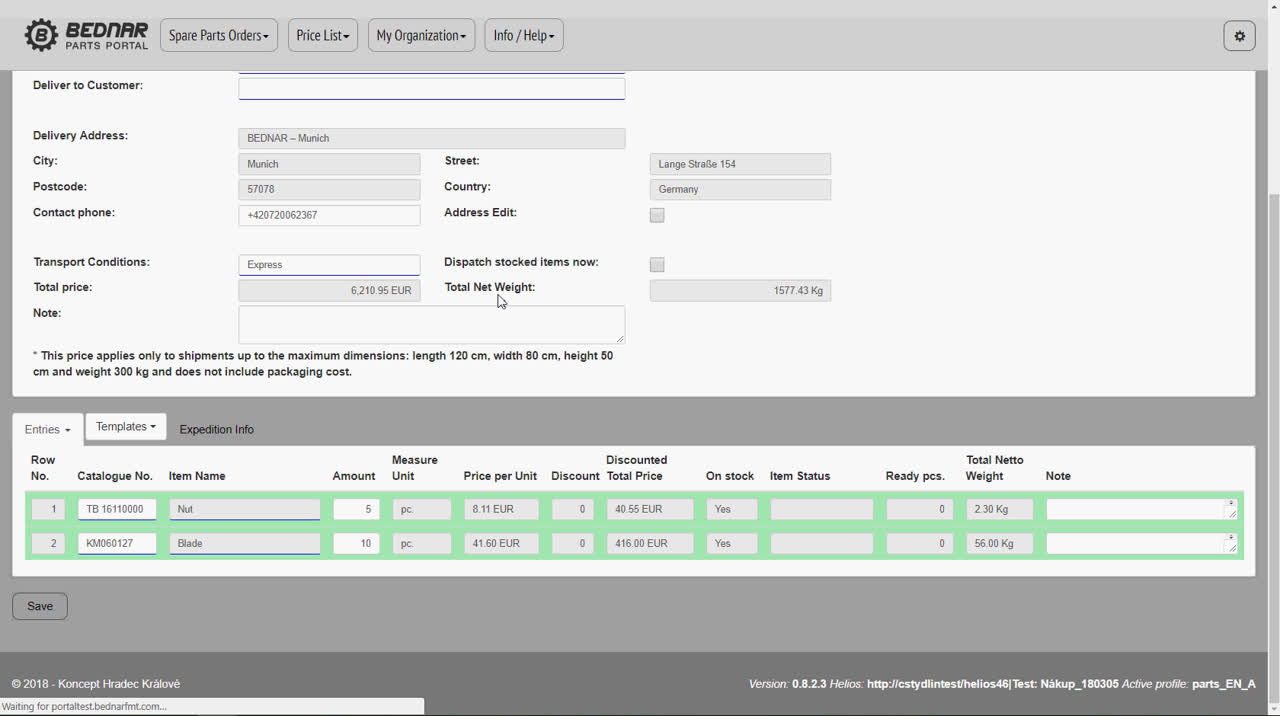This screenshot has height=716, width=1280.
Task: Click the Note field in the Nut row
Action: 1135,509
